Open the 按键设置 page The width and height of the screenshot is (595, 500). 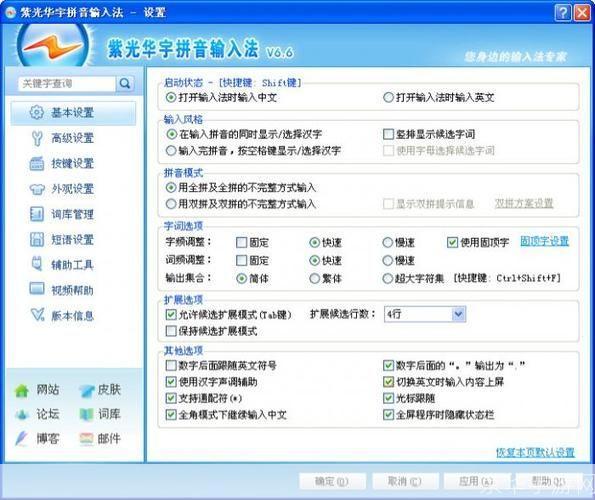[73, 164]
